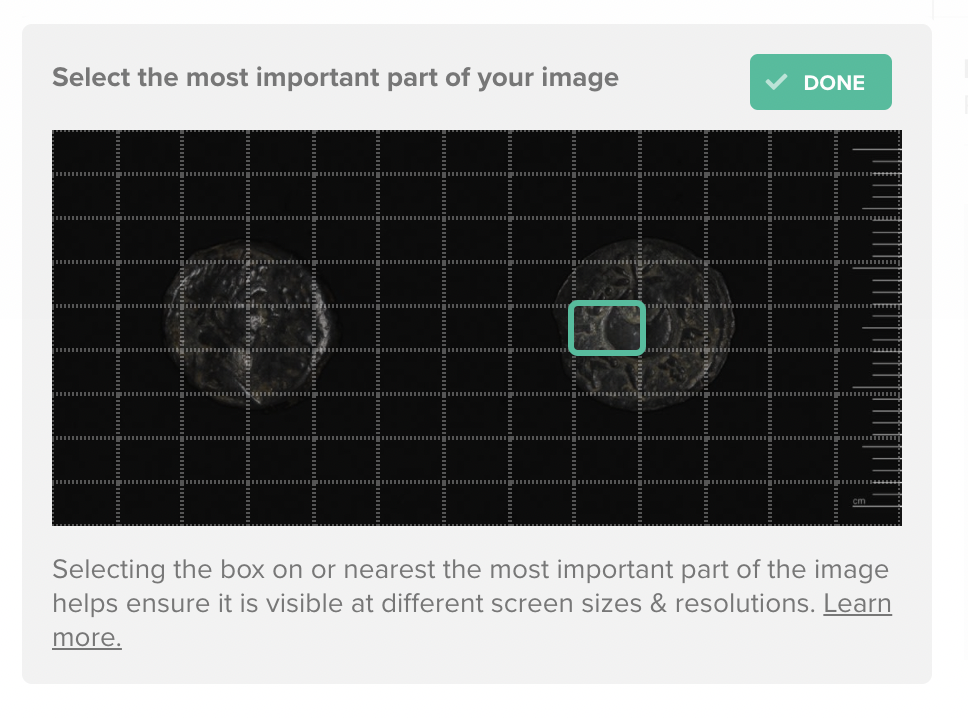Viewport: 968px width, 718px height.
Task: Select the top-right corner grid cell
Action: 869,152
